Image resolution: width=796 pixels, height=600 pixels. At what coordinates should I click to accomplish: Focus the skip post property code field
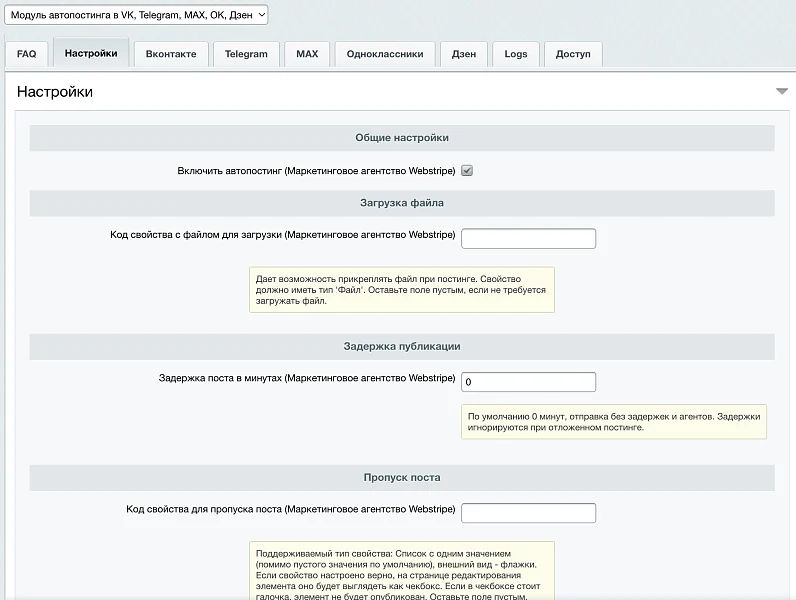(x=528, y=513)
